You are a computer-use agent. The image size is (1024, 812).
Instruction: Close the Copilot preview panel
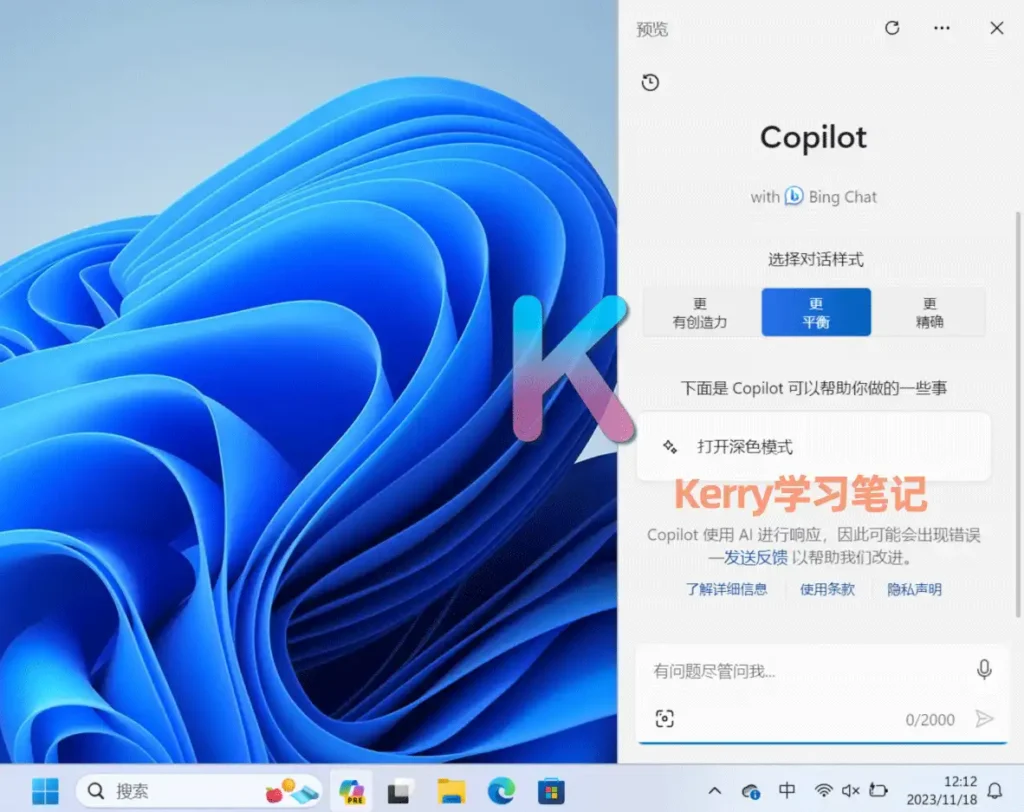(997, 28)
